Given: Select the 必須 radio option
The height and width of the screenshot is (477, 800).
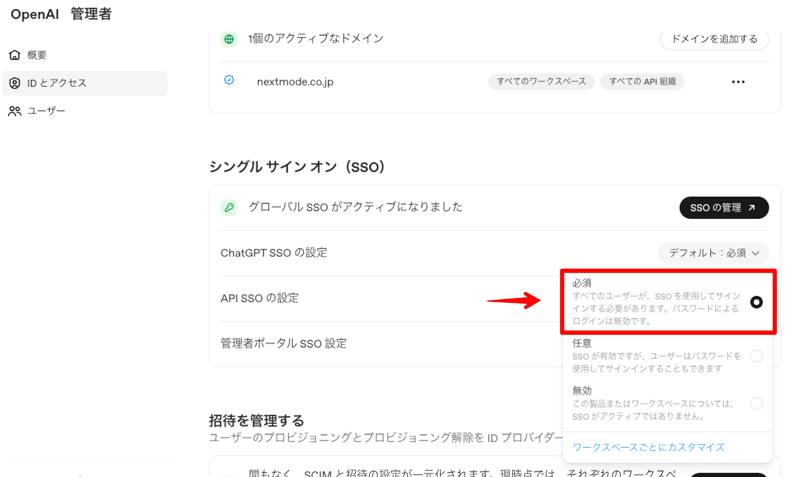Looking at the screenshot, I should (x=756, y=302).
